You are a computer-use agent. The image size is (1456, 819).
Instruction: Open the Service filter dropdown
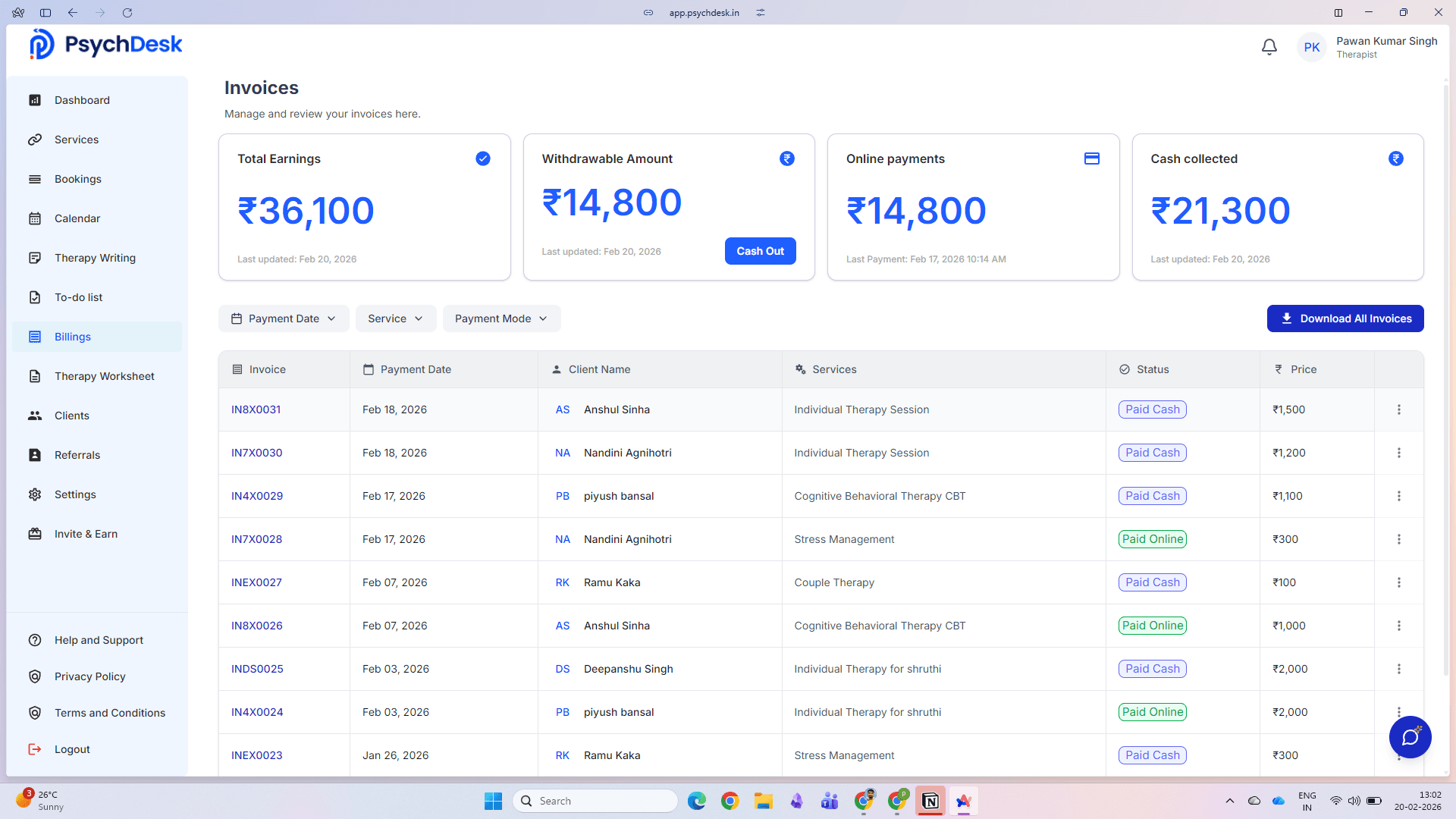(395, 318)
